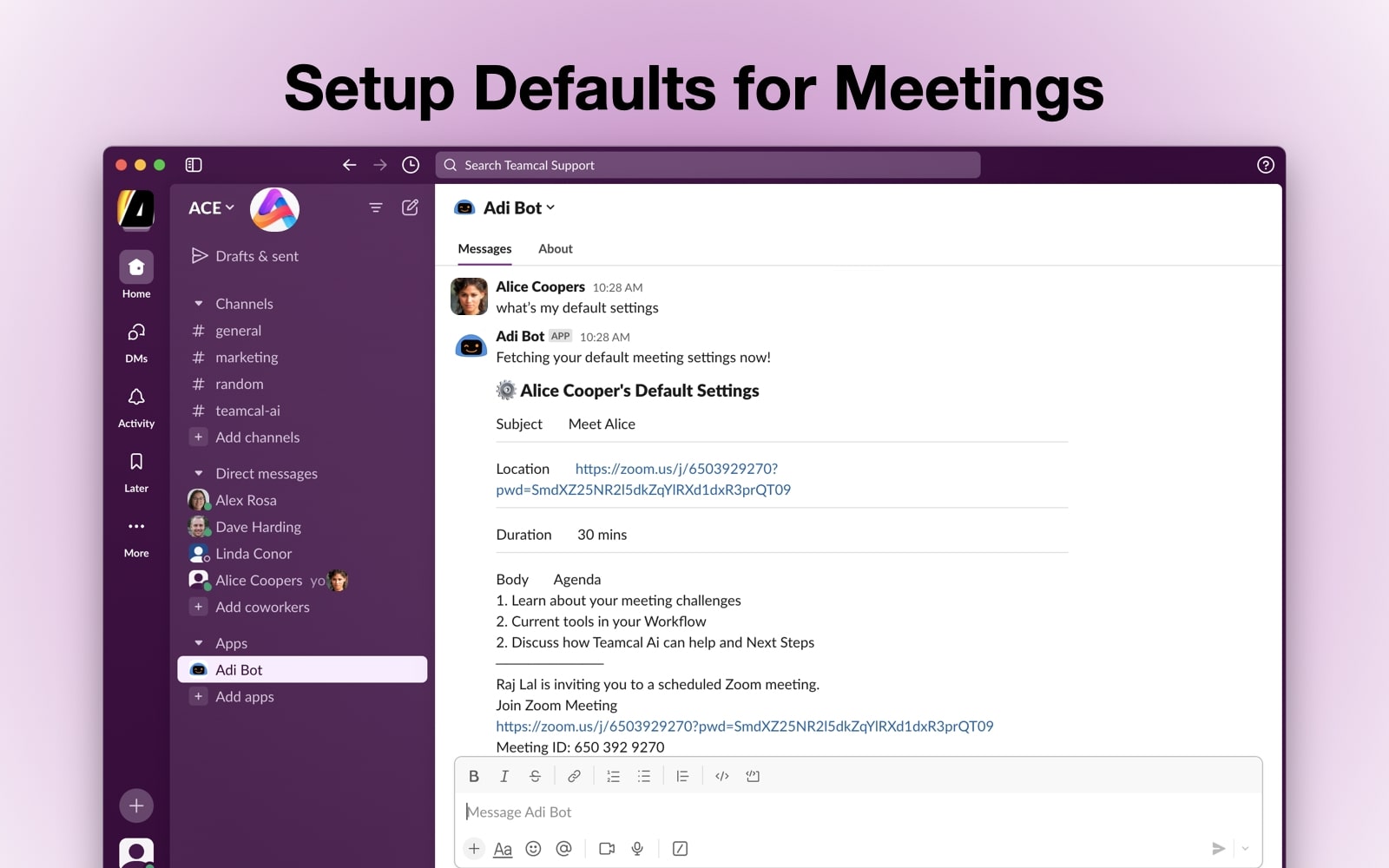Open the DMs view

pos(136,342)
